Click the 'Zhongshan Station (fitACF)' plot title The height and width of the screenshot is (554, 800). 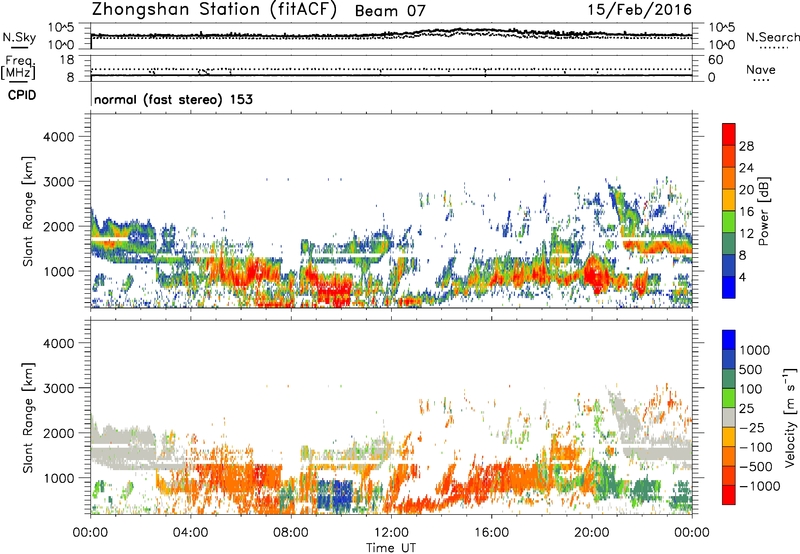coord(214,10)
